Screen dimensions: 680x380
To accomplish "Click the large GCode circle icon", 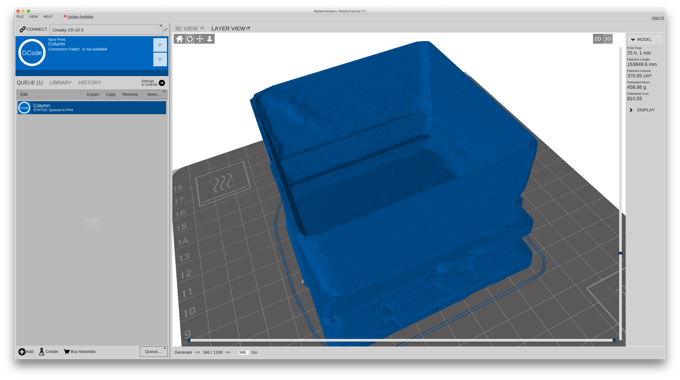I will click(32, 52).
